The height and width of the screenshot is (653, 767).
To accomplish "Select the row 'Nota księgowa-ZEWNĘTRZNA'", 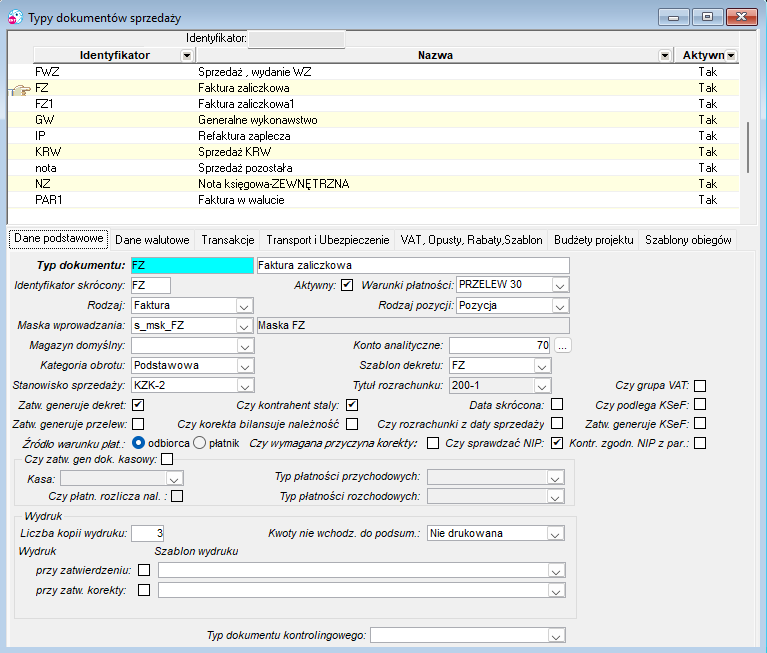I will pyautogui.click(x=374, y=184).
